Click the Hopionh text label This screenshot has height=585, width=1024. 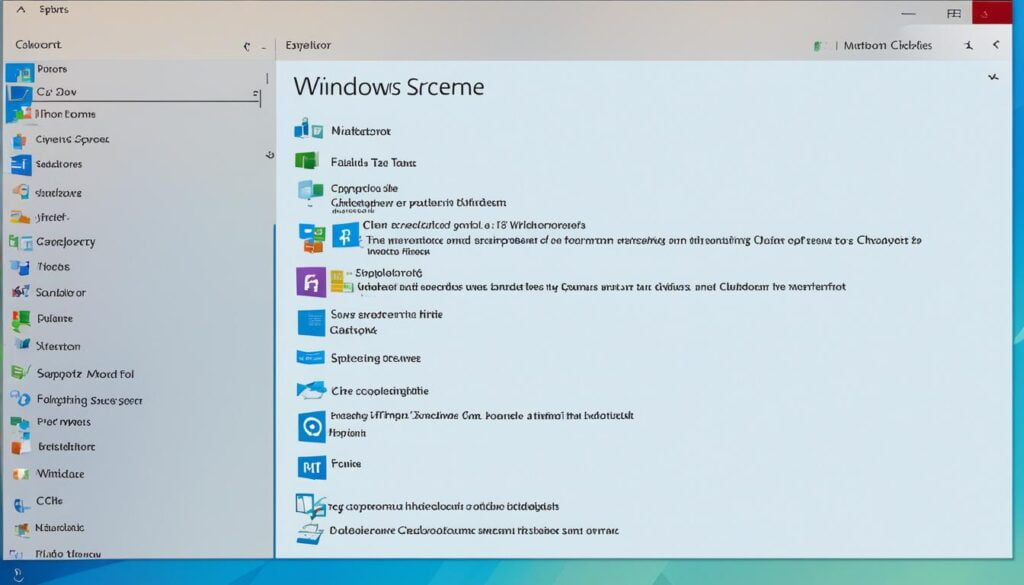tap(347, 433)
